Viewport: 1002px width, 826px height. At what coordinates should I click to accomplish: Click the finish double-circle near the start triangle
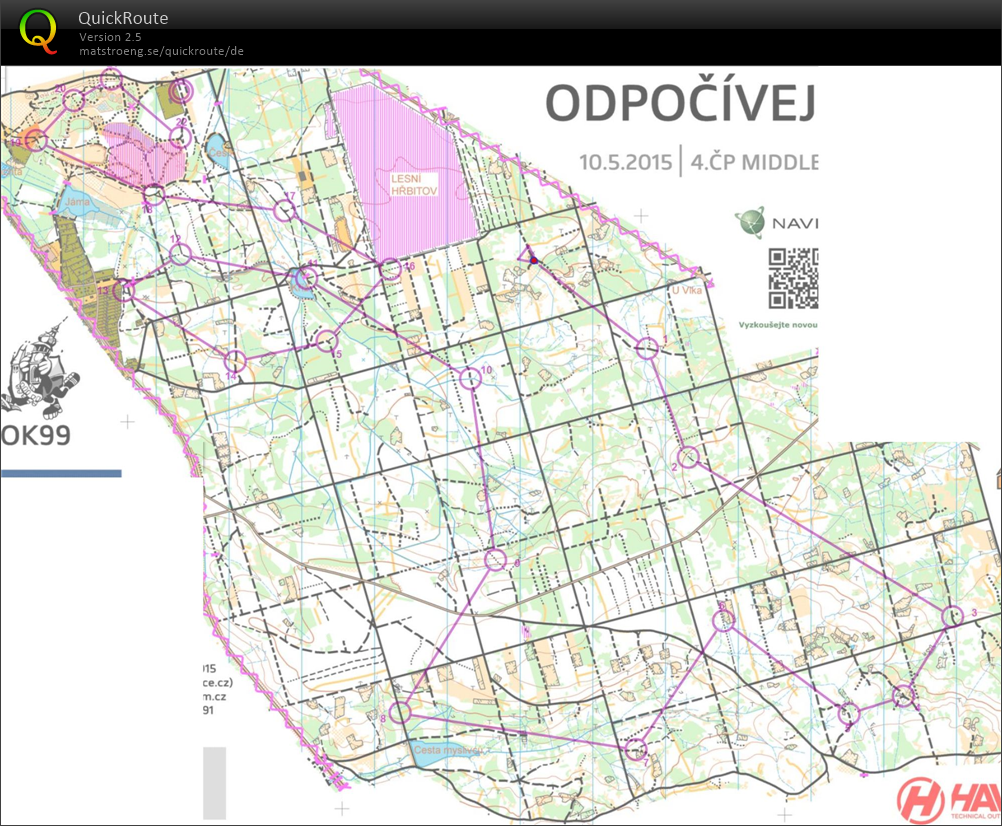pyautogui.click(x=535, y=261)
